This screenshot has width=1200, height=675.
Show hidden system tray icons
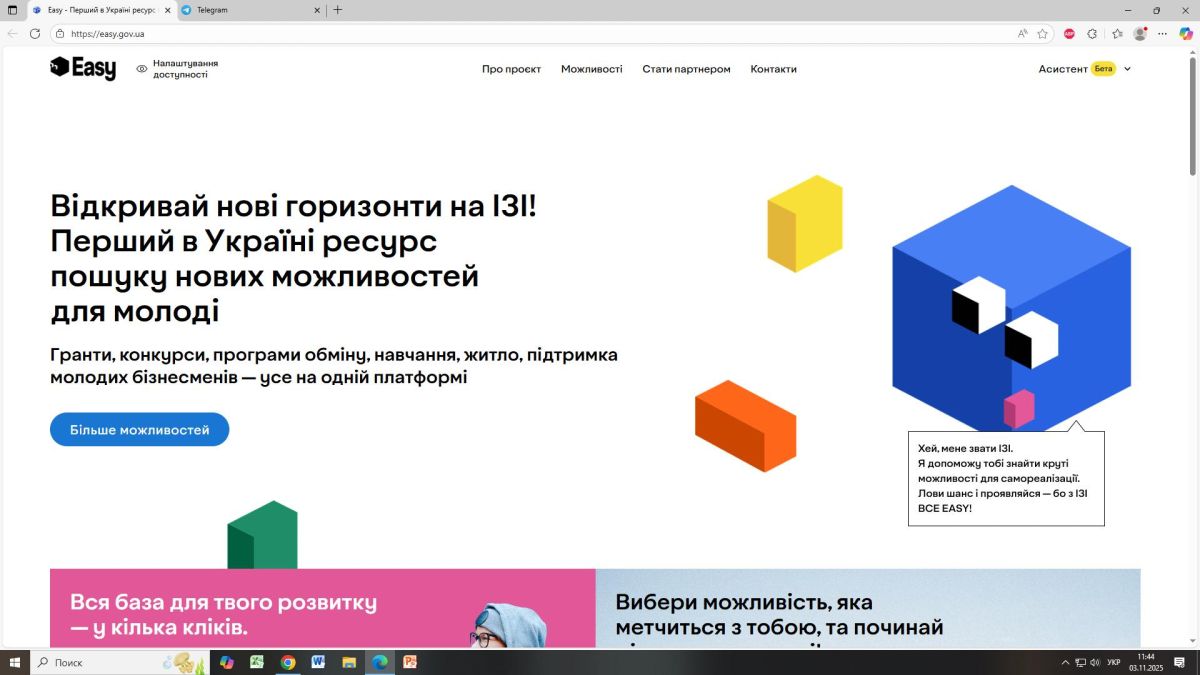tap(1065, 662)
